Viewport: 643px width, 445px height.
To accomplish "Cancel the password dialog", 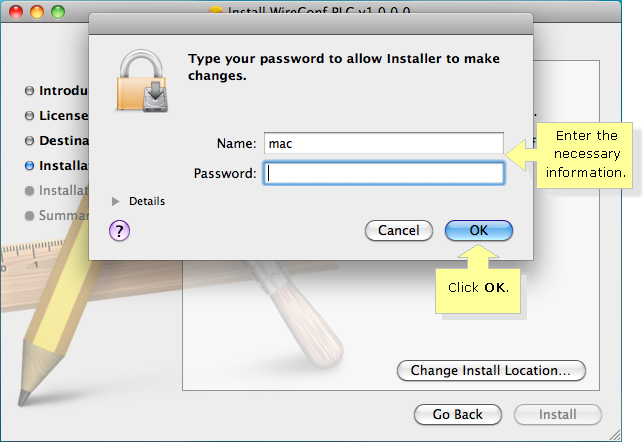I will [399, 230].
